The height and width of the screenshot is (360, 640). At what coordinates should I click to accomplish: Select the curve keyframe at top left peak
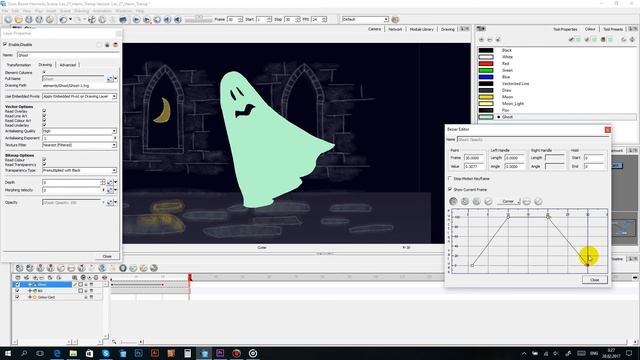pos(508,217)
